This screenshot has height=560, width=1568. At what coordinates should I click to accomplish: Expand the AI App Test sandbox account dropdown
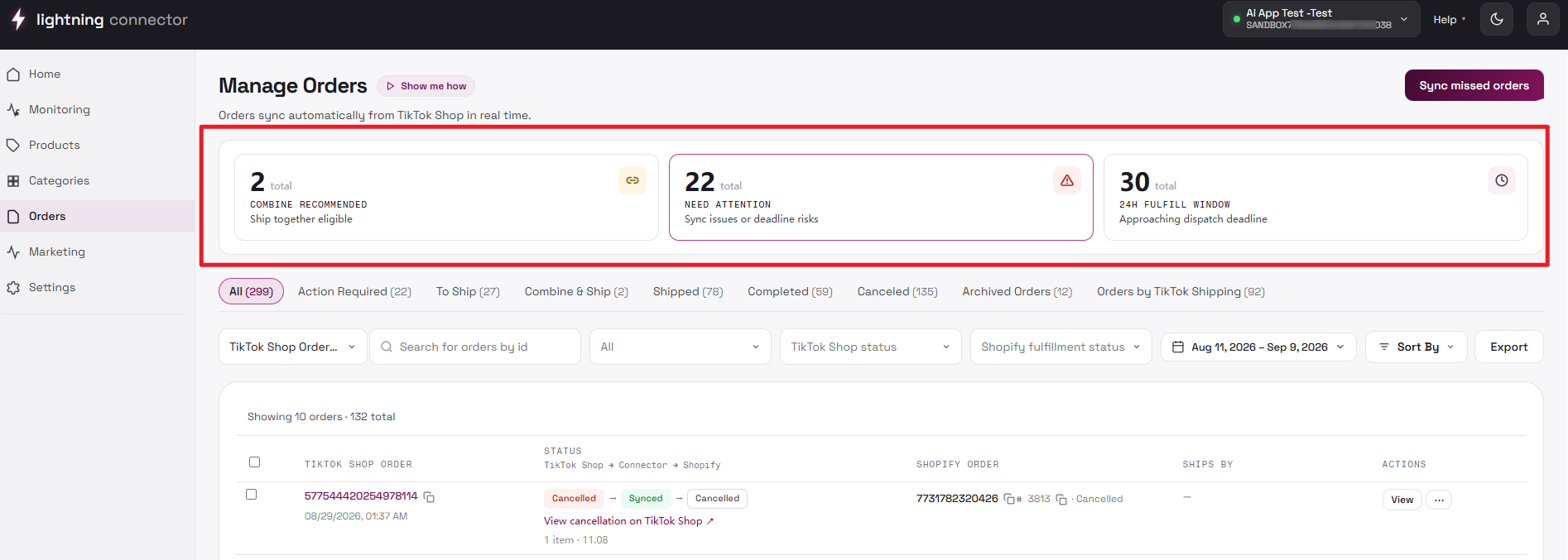click(x=1320, y=19)
